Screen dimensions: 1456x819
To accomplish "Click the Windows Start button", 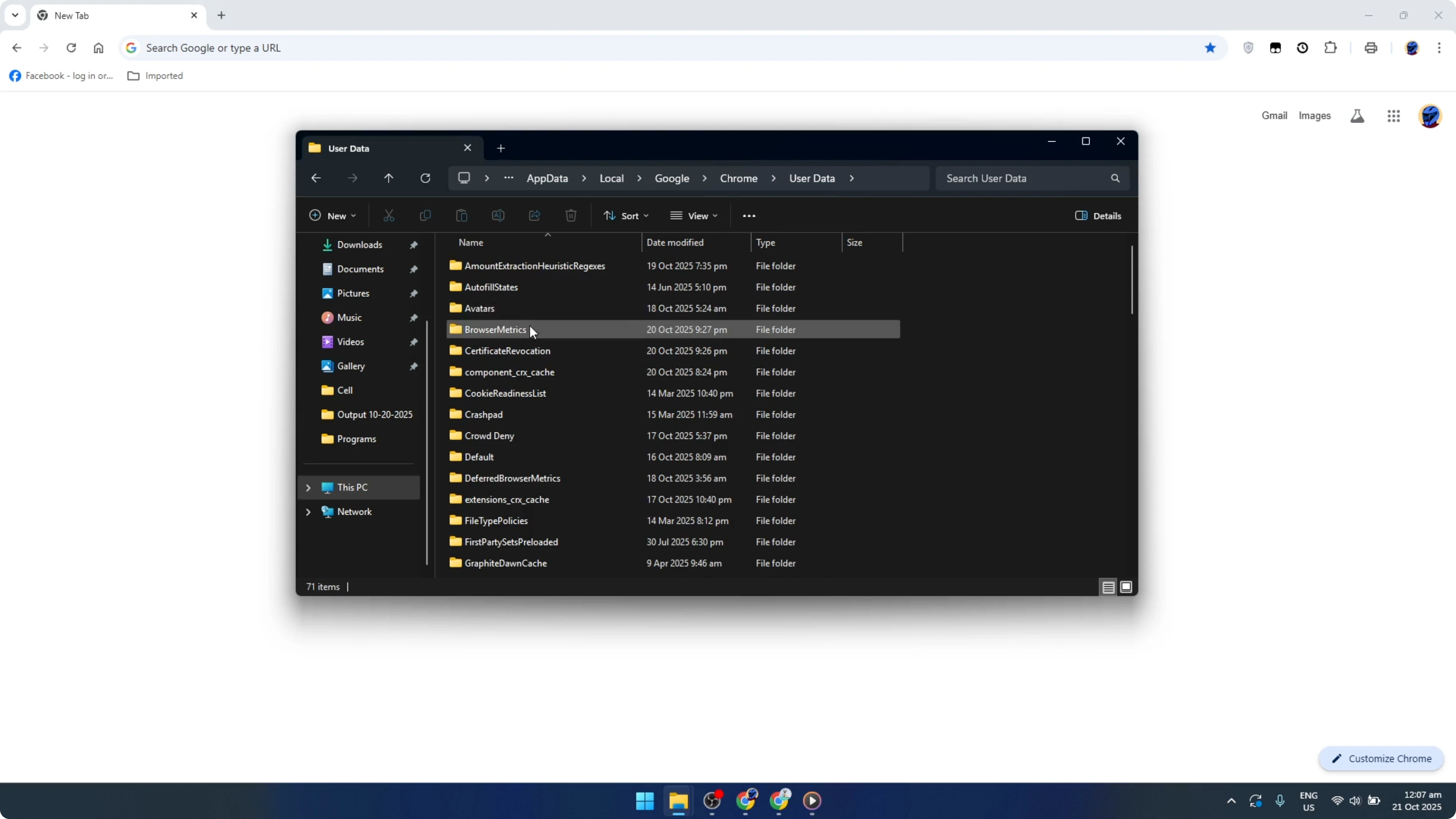I will pyautogui.click(x=645, y=801).
